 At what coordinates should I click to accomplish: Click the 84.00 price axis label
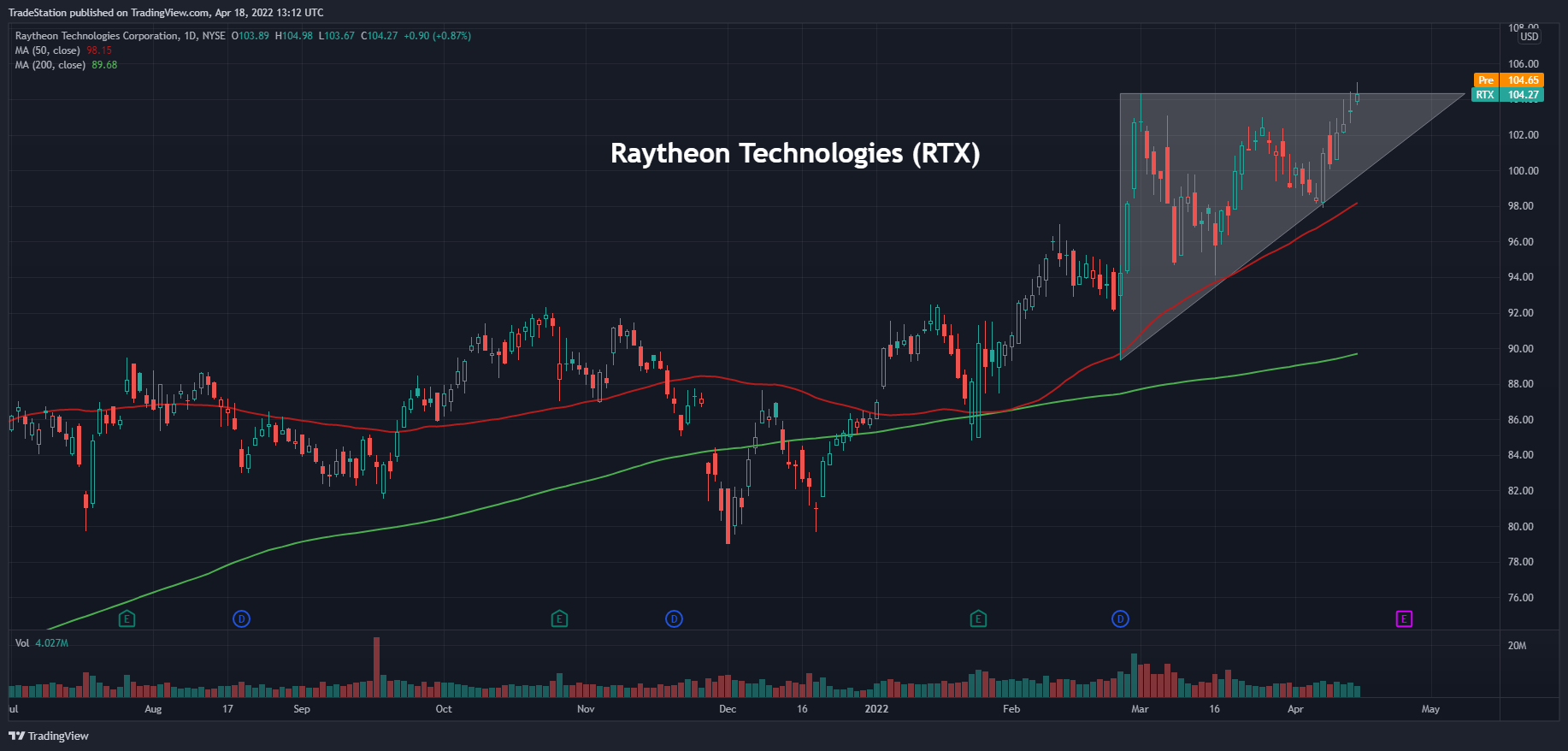(1521, 455)
